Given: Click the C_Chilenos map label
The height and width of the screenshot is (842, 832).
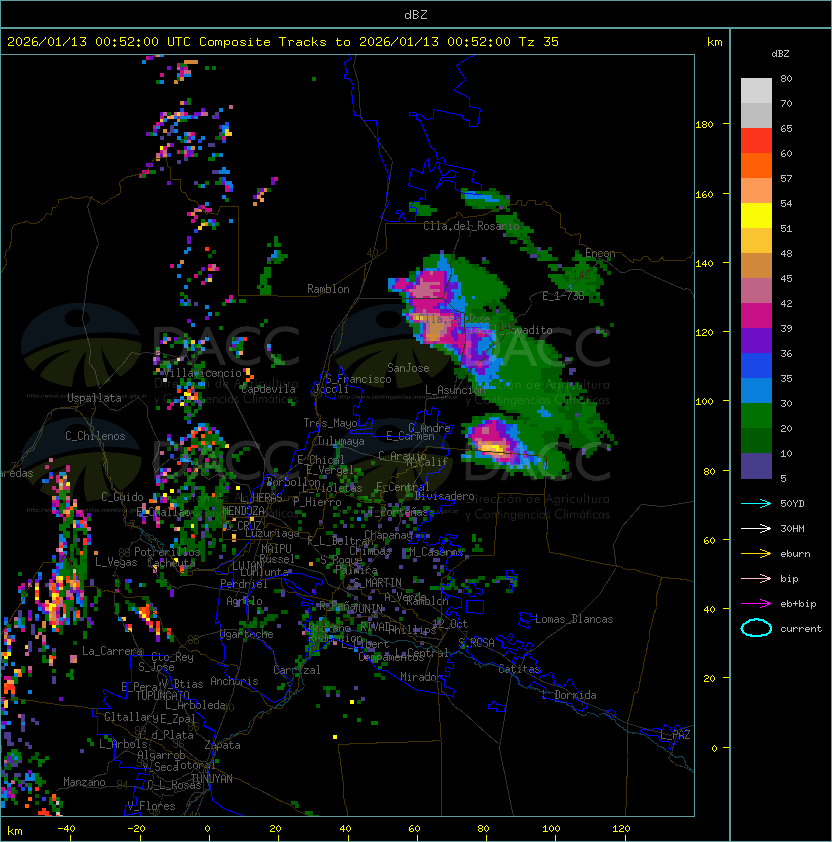Looking at the screenshot, I should [95, 436].
